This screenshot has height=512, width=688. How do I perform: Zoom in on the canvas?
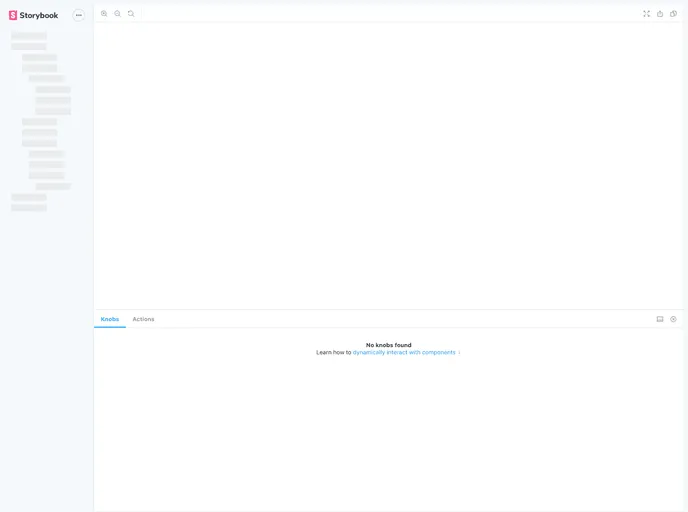tap(104, 14)
